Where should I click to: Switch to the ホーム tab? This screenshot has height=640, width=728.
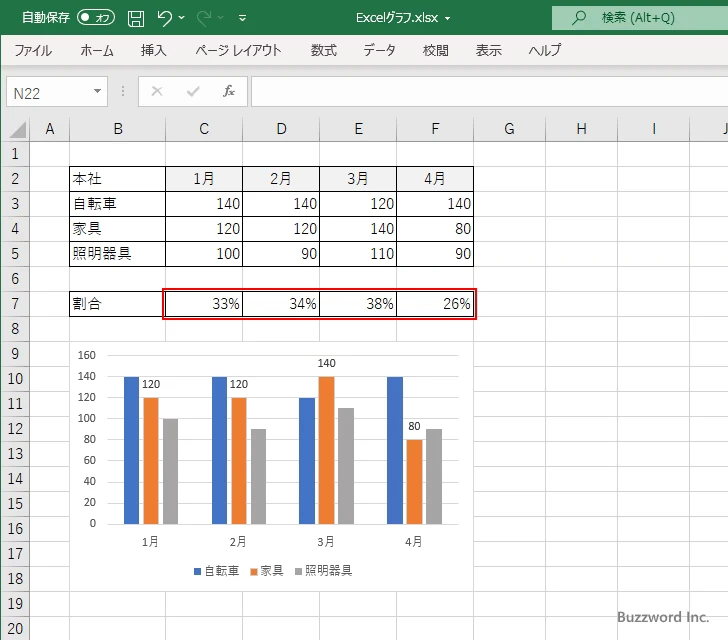point(97,50)
